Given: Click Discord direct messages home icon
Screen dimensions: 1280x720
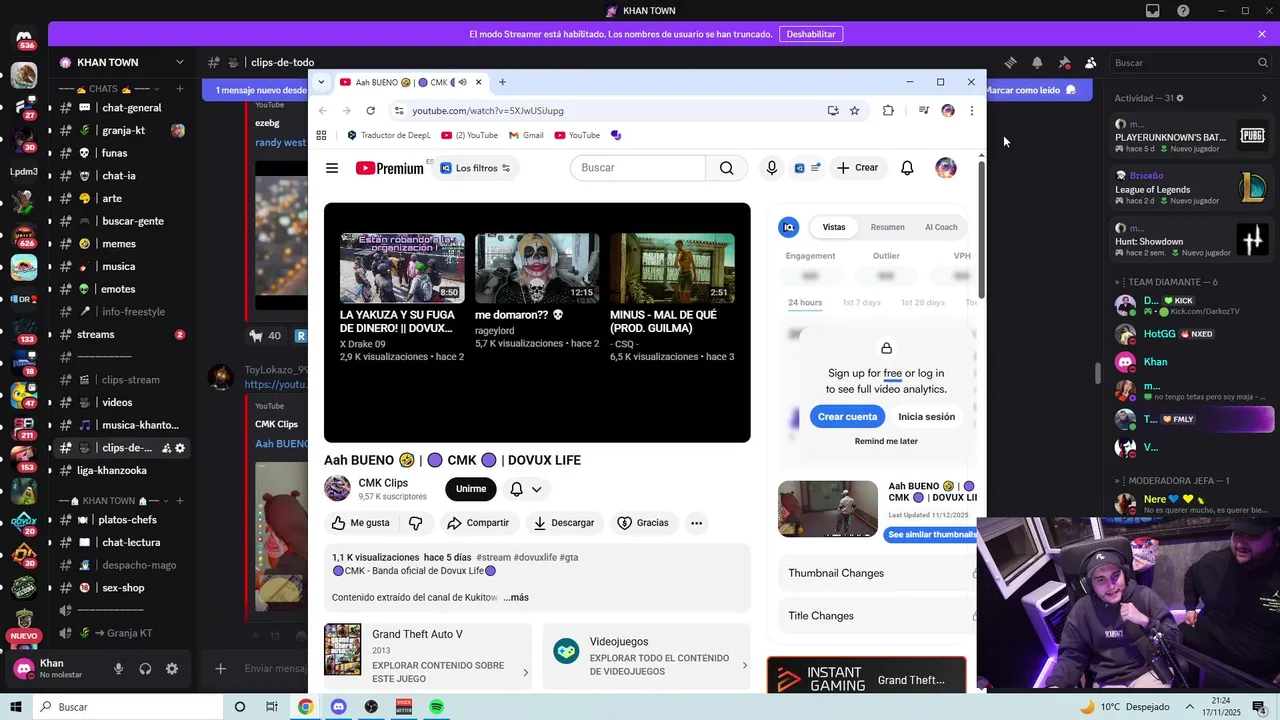Looking at the screenshot, I should (24, 40).
